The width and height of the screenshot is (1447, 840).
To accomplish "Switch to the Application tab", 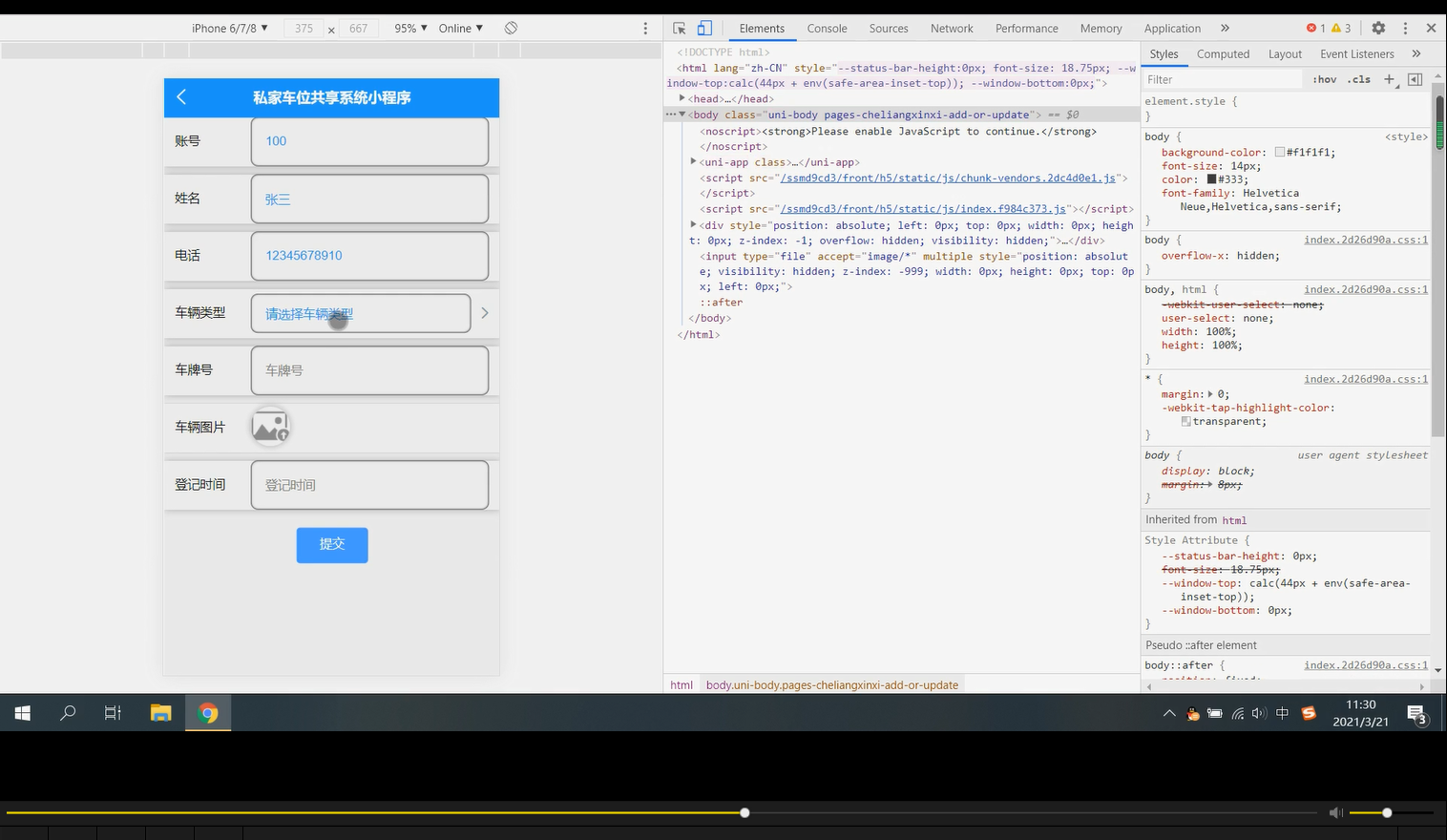I will point(1172,29).
